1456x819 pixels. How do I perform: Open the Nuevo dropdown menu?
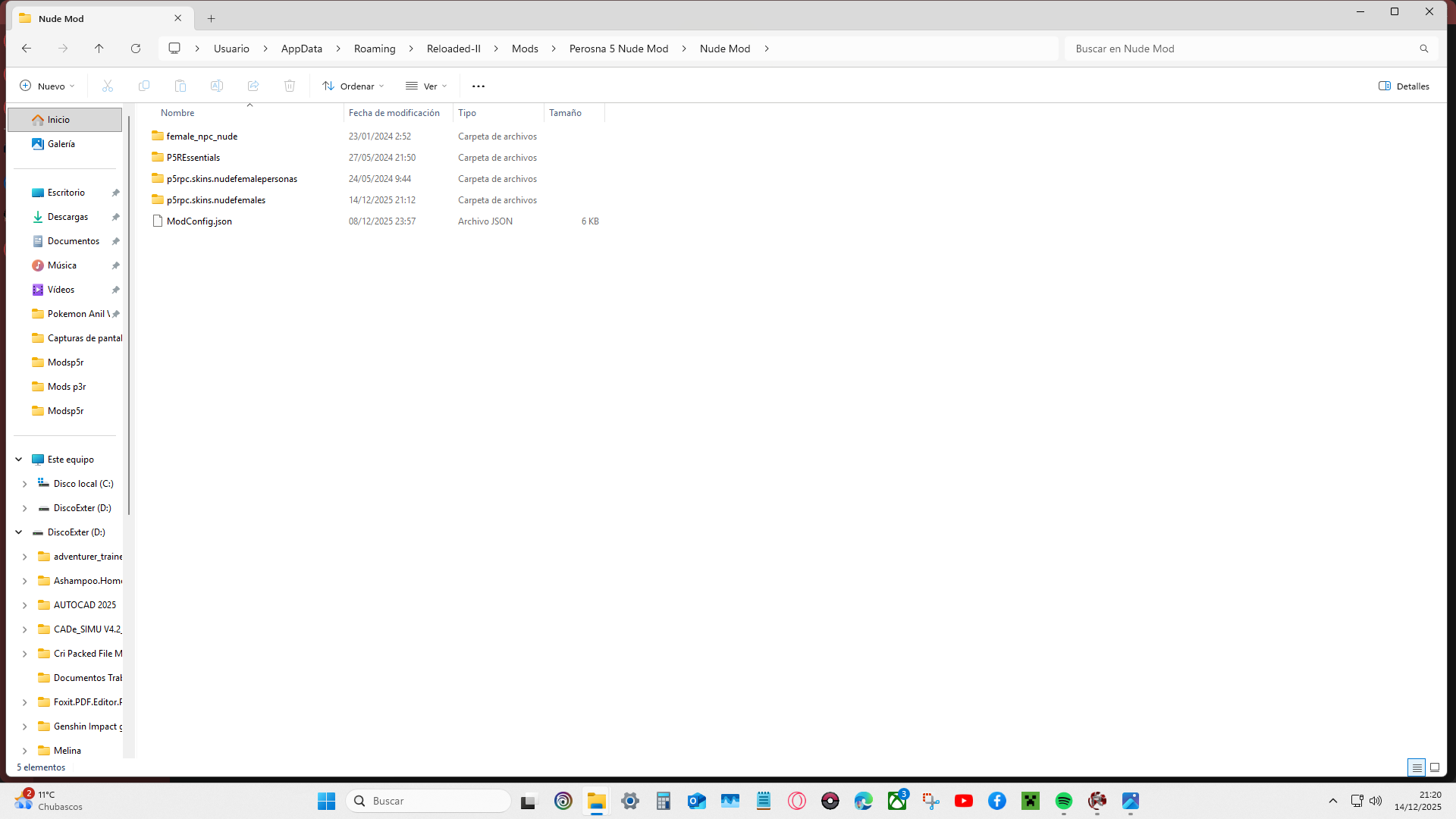point(47,86)
